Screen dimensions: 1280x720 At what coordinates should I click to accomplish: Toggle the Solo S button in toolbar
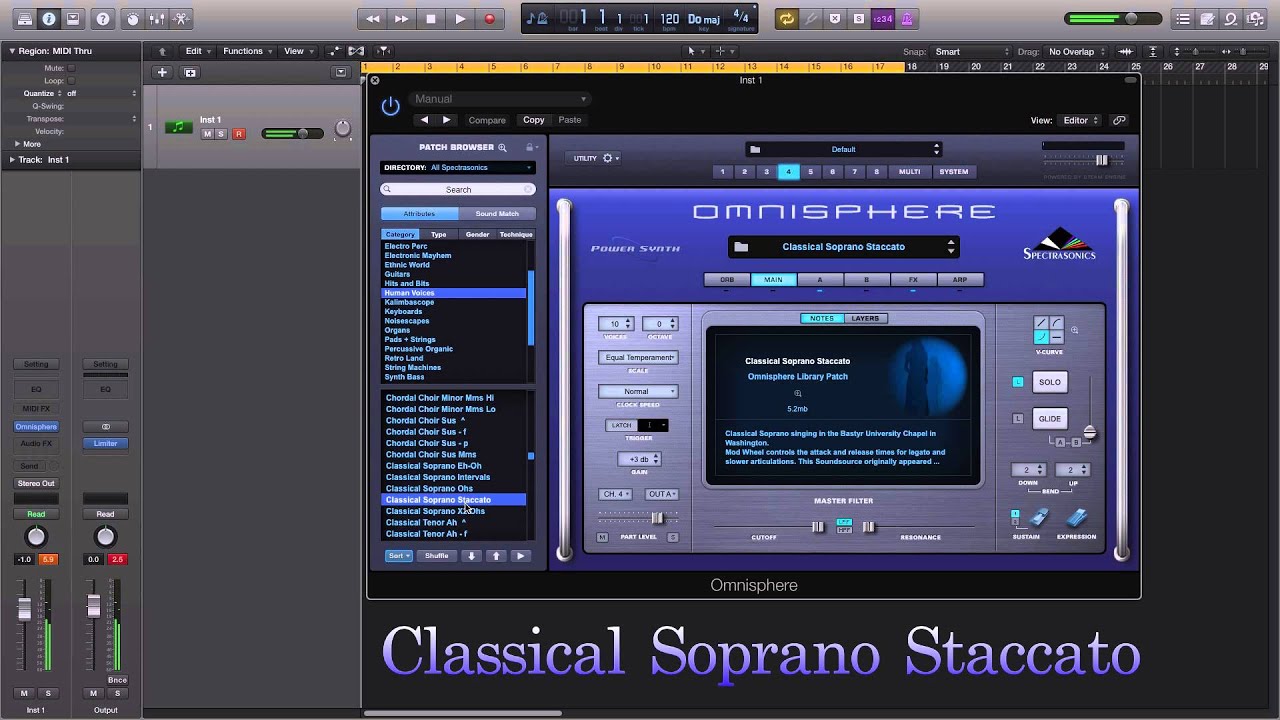[x=859, y=18]
